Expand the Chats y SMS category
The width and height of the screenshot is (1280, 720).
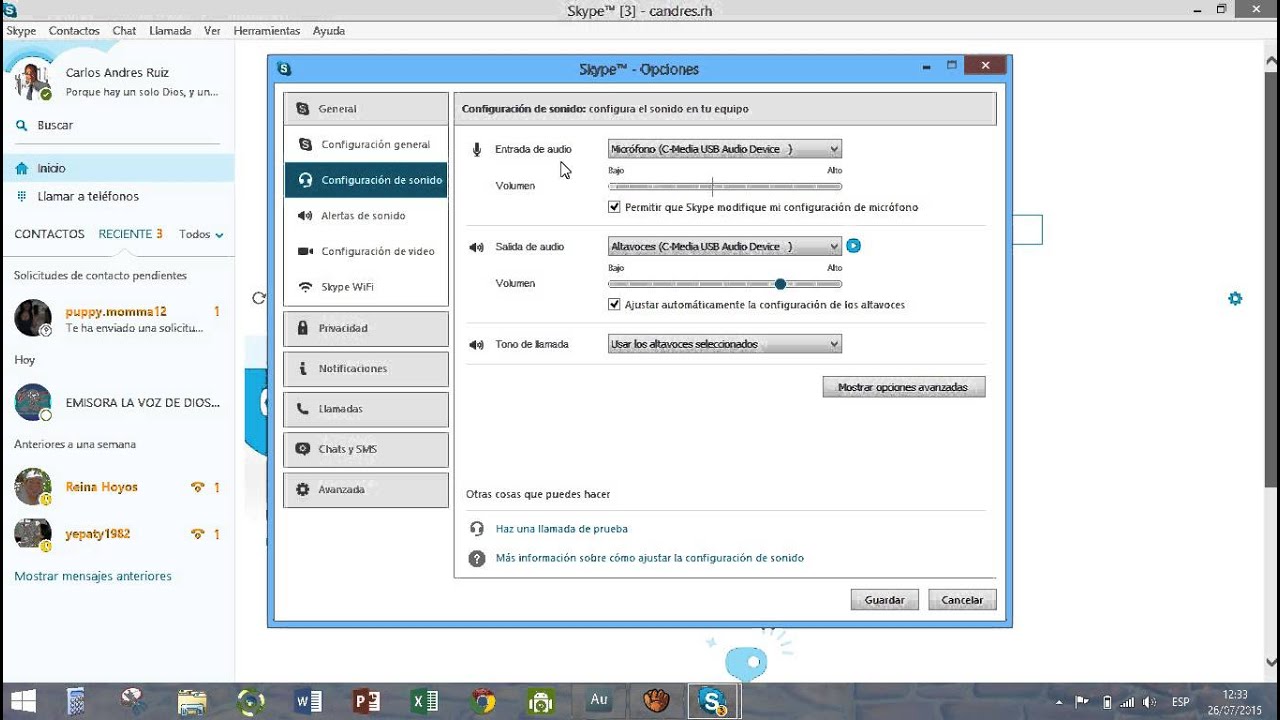(x=366, y=449)
